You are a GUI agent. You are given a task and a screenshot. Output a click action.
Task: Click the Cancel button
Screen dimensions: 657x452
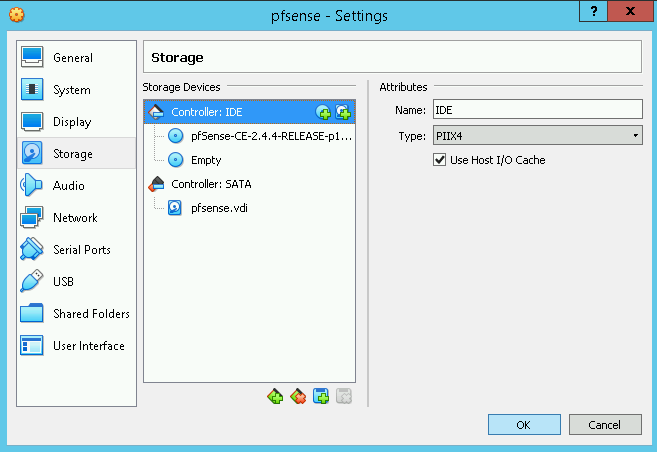click(604, 425)
